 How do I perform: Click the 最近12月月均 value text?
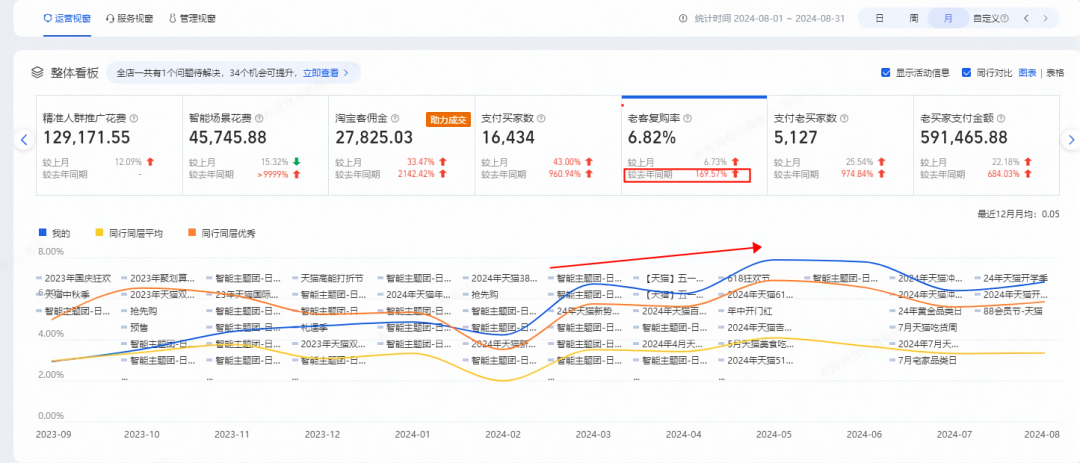(1018, 214)
